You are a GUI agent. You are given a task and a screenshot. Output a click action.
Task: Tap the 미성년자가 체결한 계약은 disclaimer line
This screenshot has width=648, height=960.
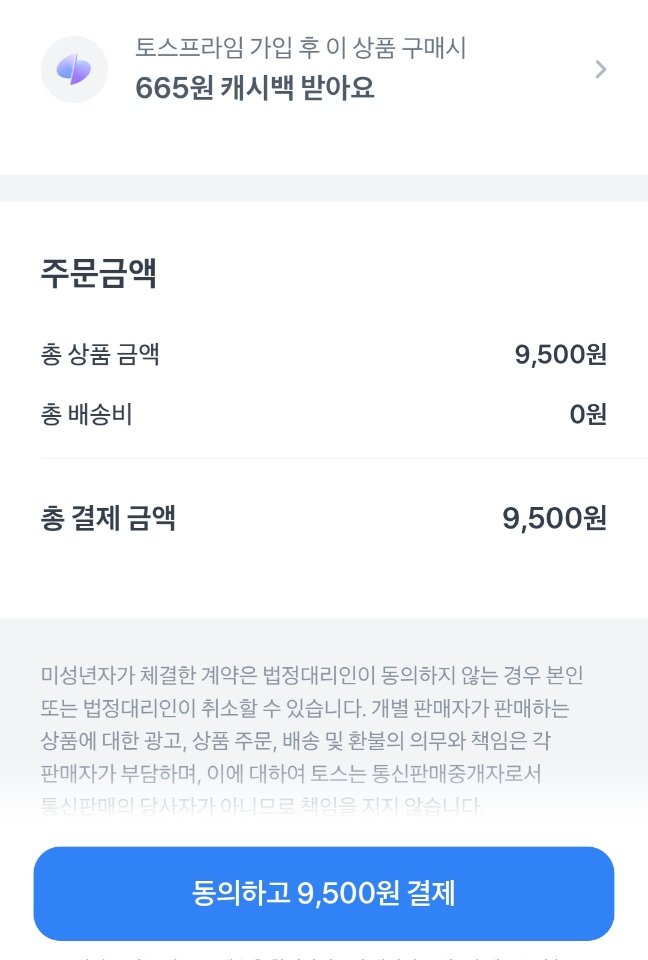pyautogui.click(x=311, y=675)
